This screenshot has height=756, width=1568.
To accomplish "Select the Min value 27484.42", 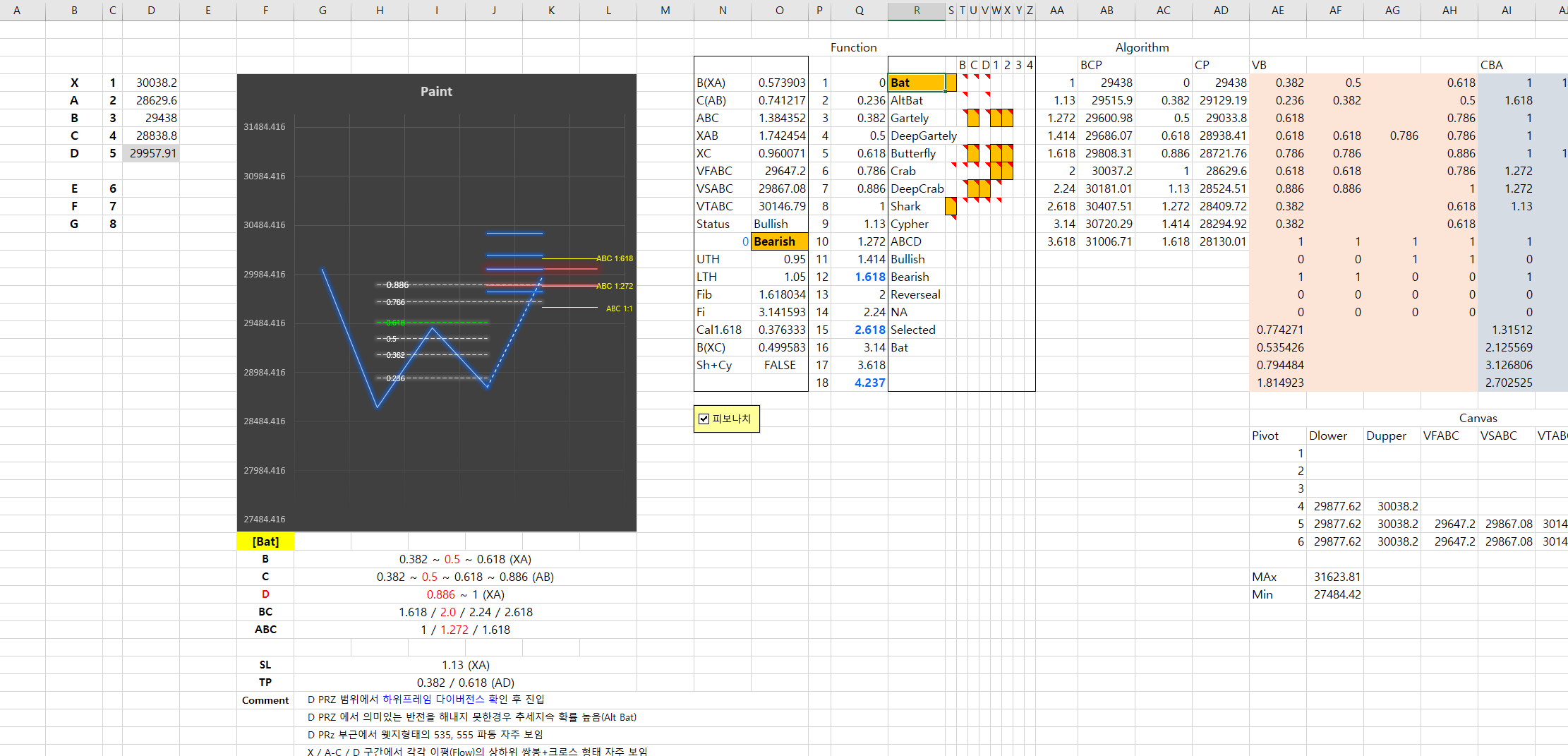I will (x=1335, y=594).
